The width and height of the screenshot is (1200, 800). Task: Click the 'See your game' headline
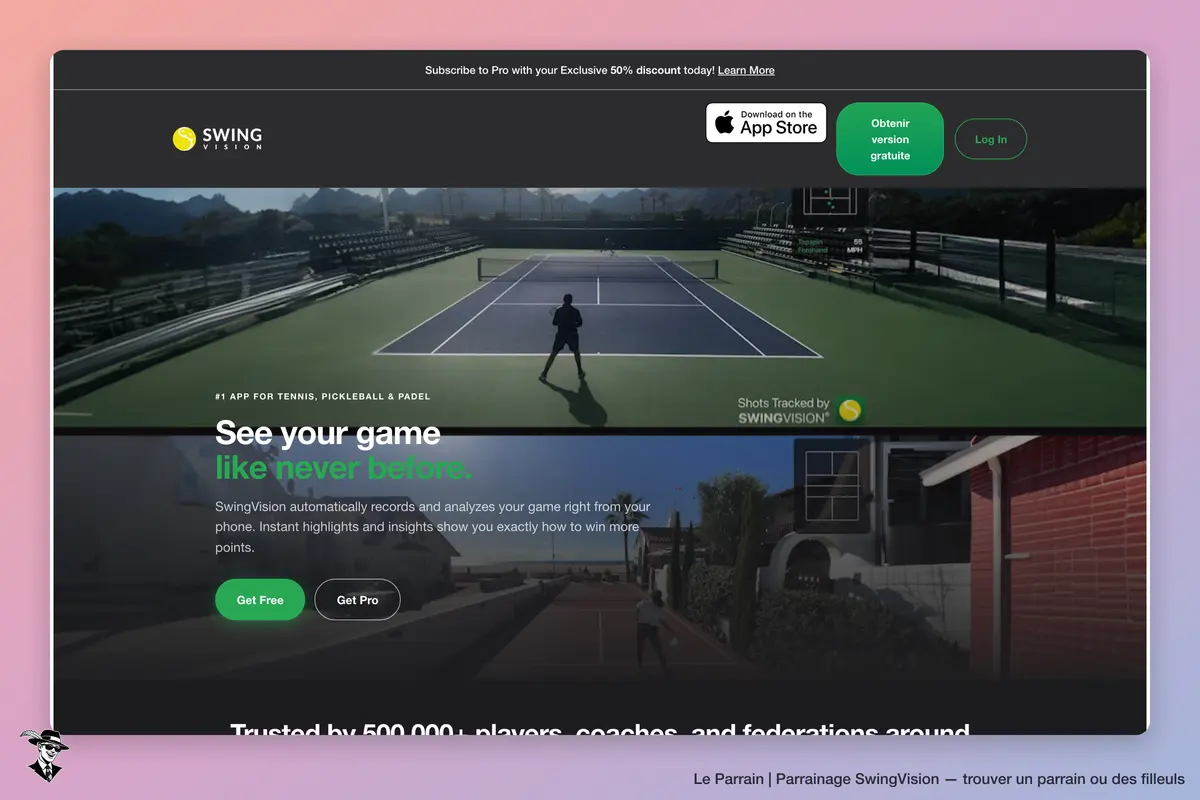click(x=328, y=433)
